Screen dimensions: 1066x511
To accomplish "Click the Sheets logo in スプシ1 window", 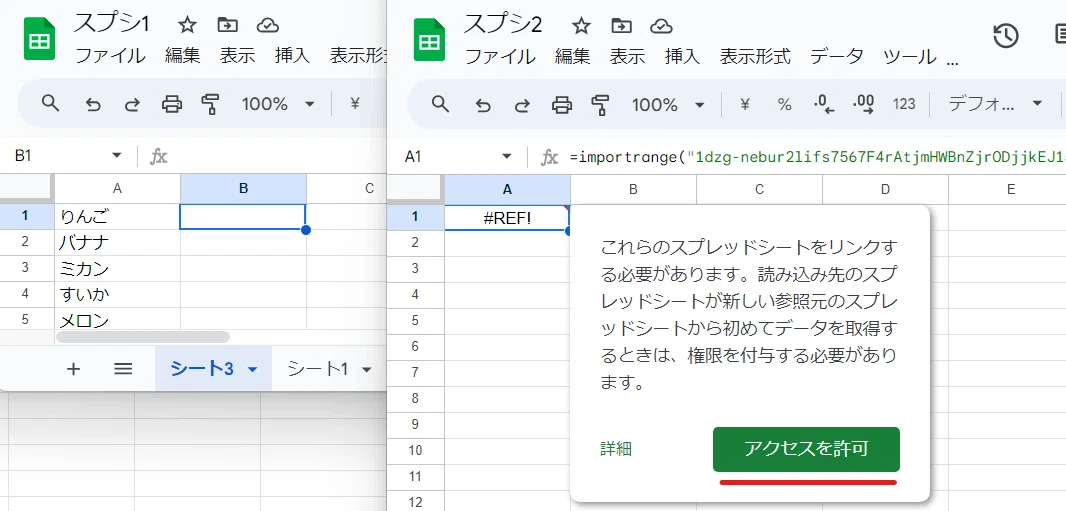I will tap(39, 39).
